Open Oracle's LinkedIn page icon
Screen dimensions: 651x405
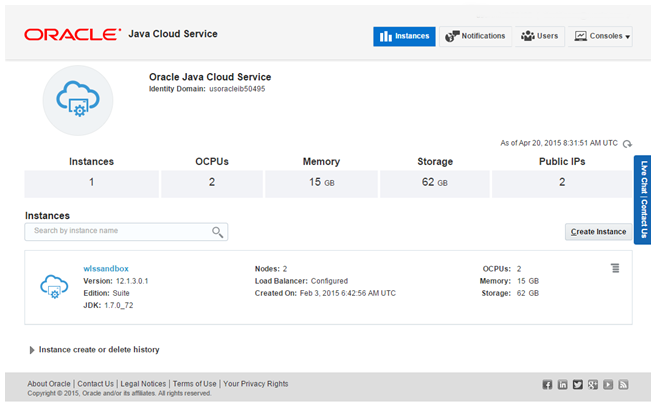563,385
